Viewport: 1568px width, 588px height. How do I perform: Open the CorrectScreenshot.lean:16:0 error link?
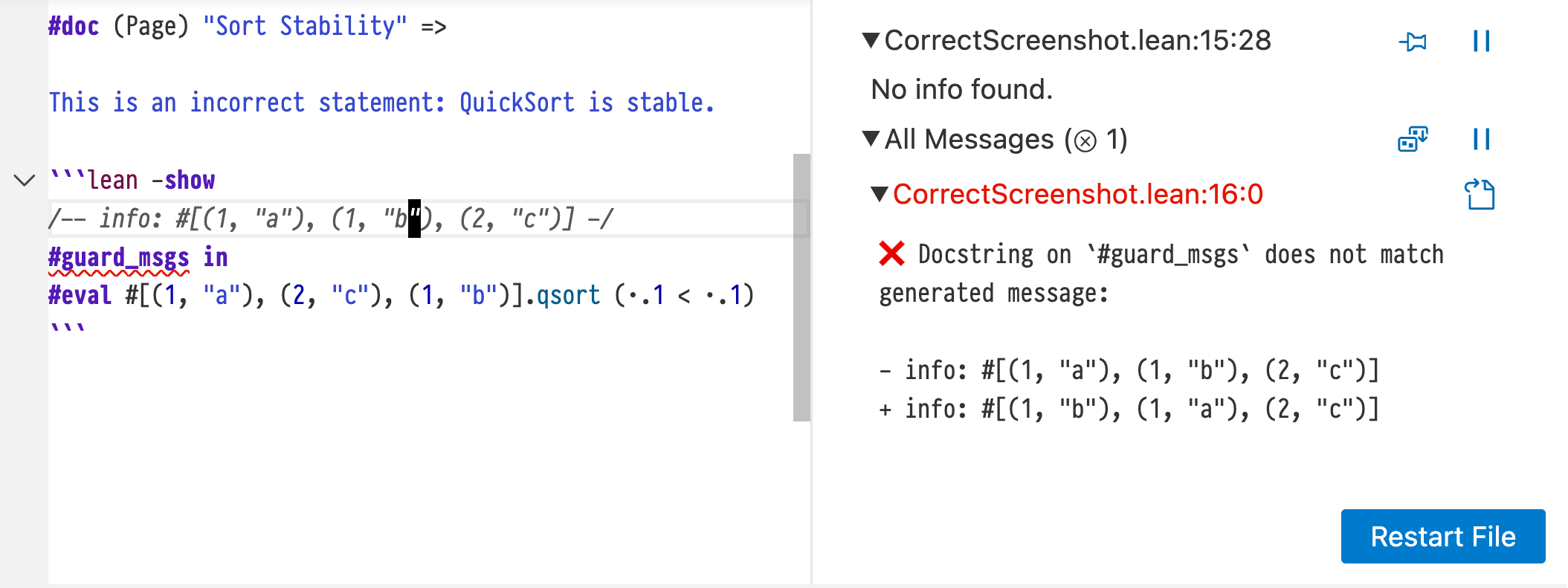[1077, 195]
